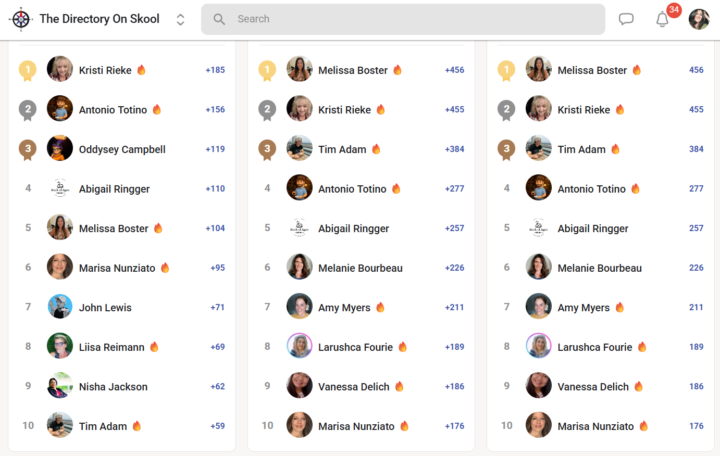Click The Directory On Skool compass logo
This screenshot has height=456, width=720.
[x=20, y=19]
